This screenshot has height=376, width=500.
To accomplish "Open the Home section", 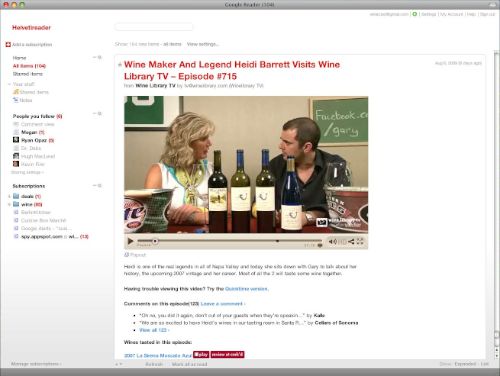I will (19, 58).
